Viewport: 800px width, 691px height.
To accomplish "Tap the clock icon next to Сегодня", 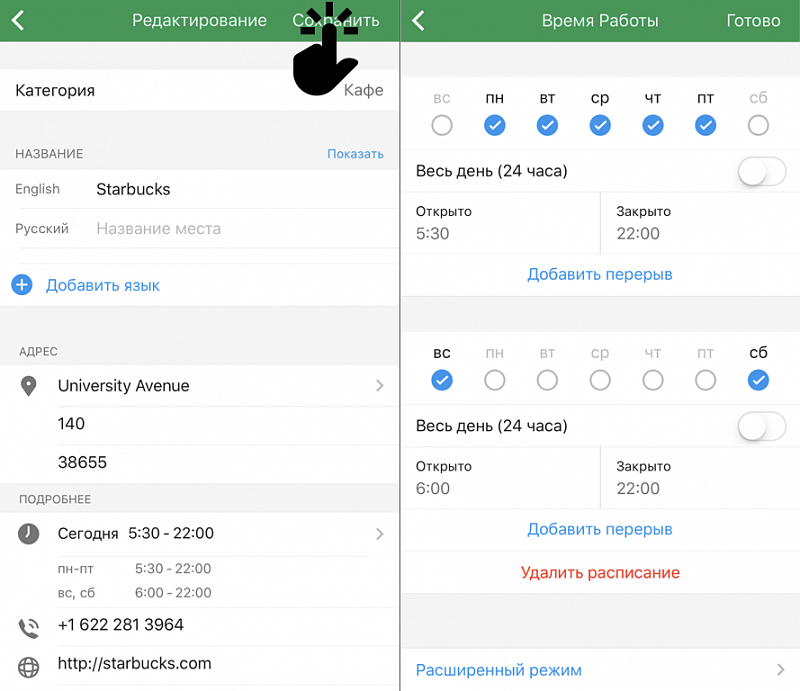I will click(x=29, y=534).
